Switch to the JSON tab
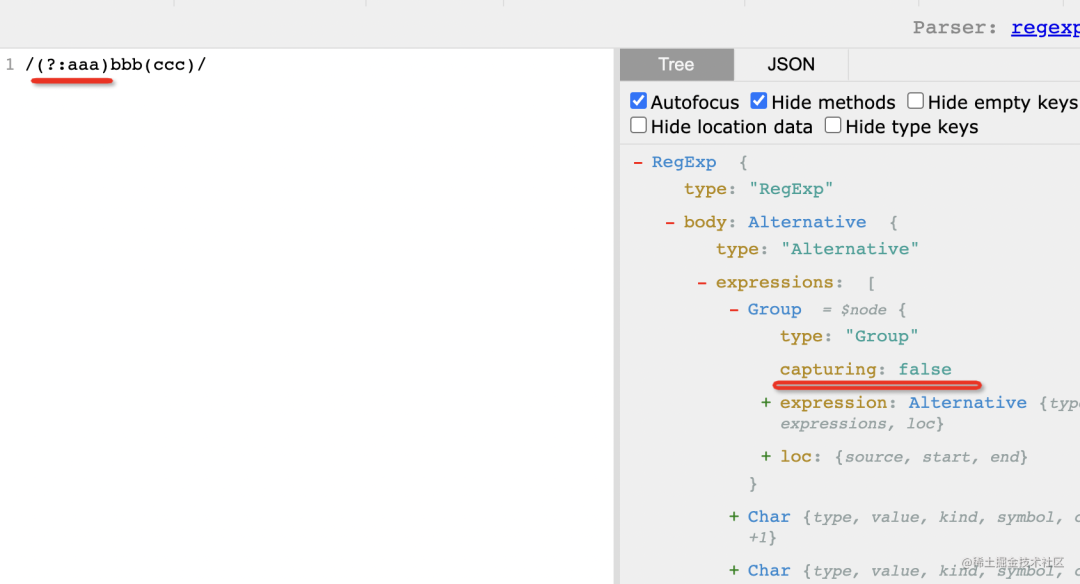Viewport: 1080px width, 584px height. pyautogui.click(x=791, y=65)
